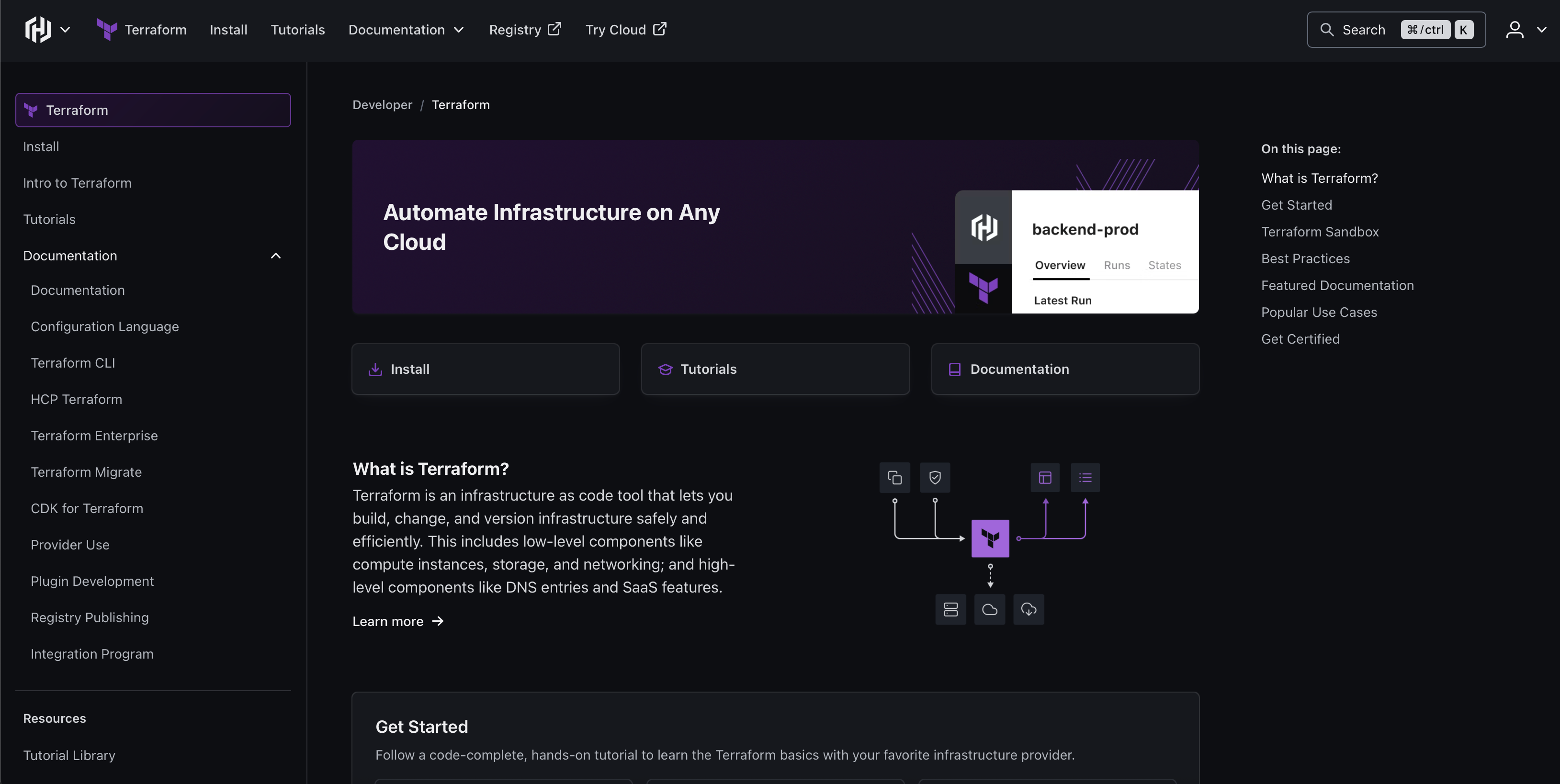Screen dimensions: 1560x784
Task: Click the Try Cloud external-link icon
Action: 659,29
